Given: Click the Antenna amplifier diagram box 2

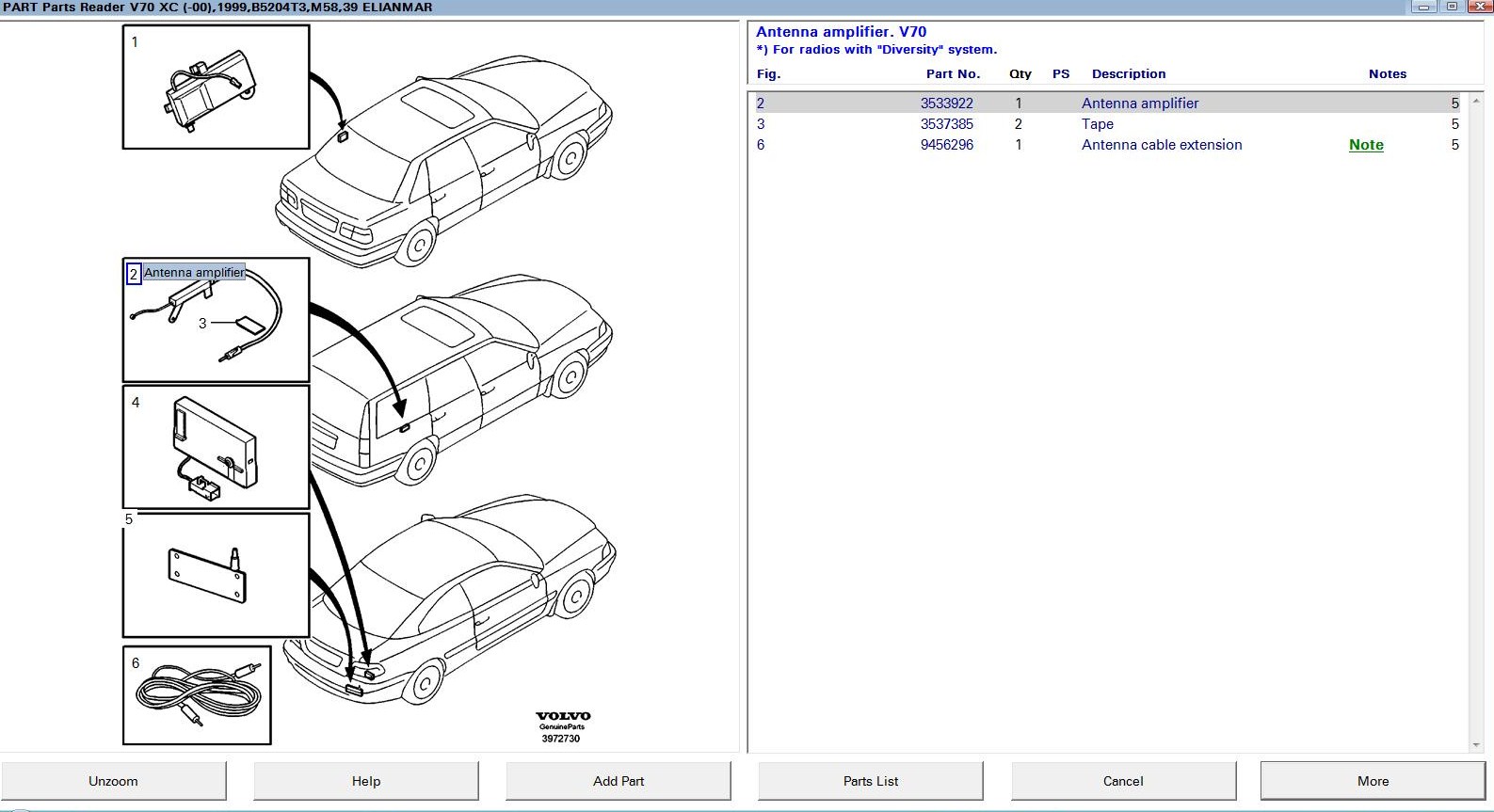Looking at the screenshot, I should [x=216, y=320].
